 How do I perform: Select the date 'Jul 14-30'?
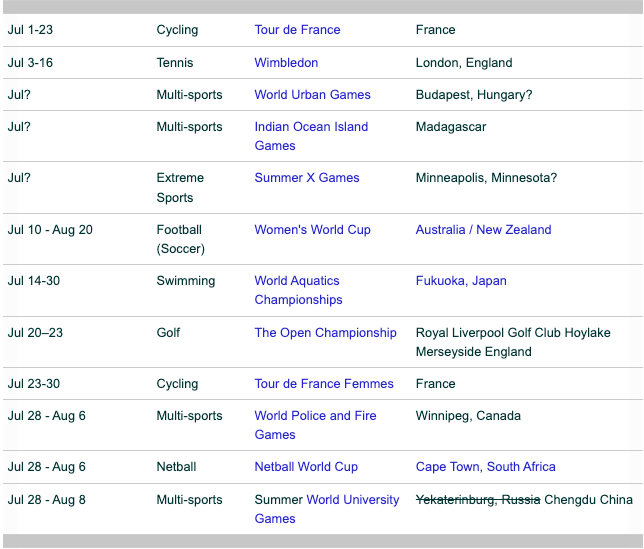34,280
